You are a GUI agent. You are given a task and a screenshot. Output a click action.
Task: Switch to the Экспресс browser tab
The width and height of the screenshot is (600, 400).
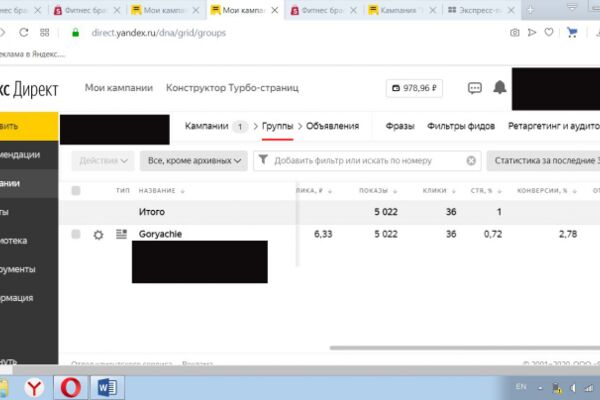coord(481,10)
